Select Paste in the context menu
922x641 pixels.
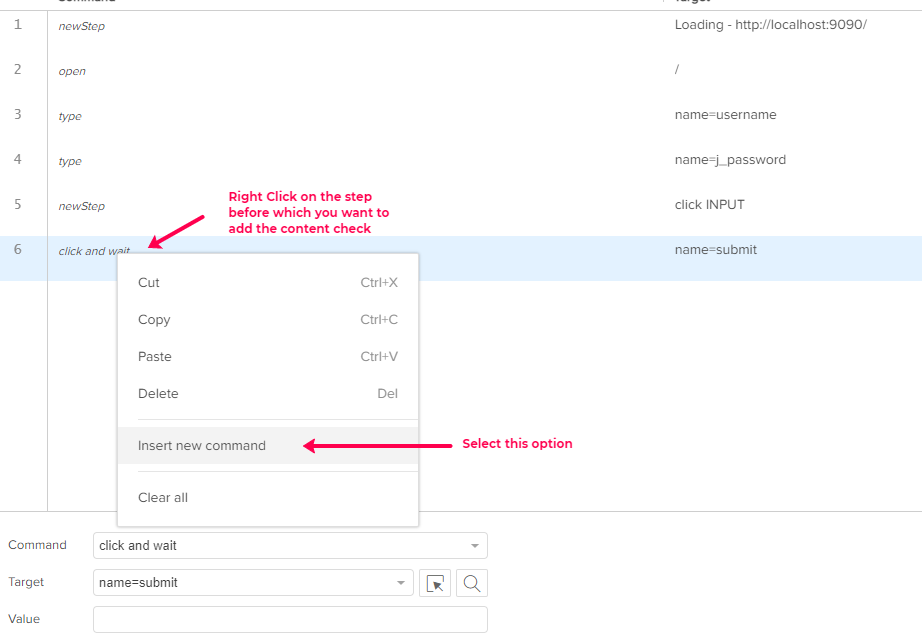coord(155,357)
